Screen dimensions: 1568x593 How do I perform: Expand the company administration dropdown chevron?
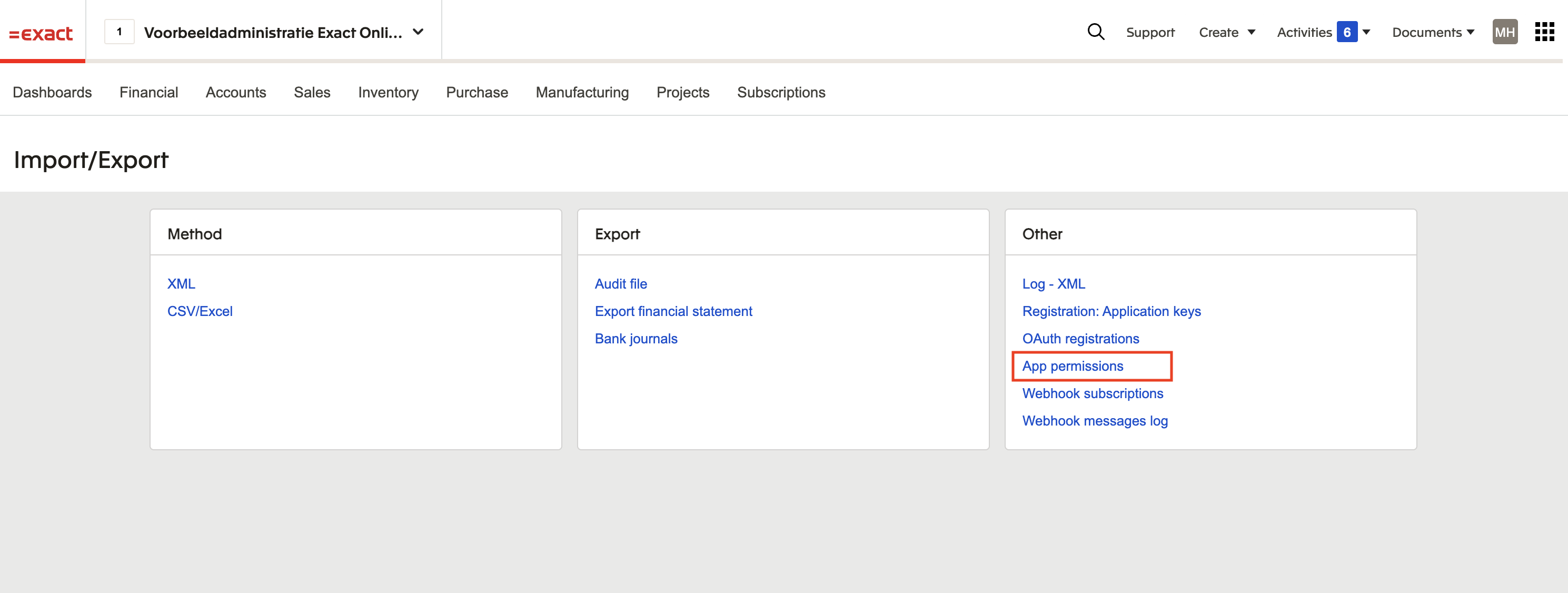point(418,32)
